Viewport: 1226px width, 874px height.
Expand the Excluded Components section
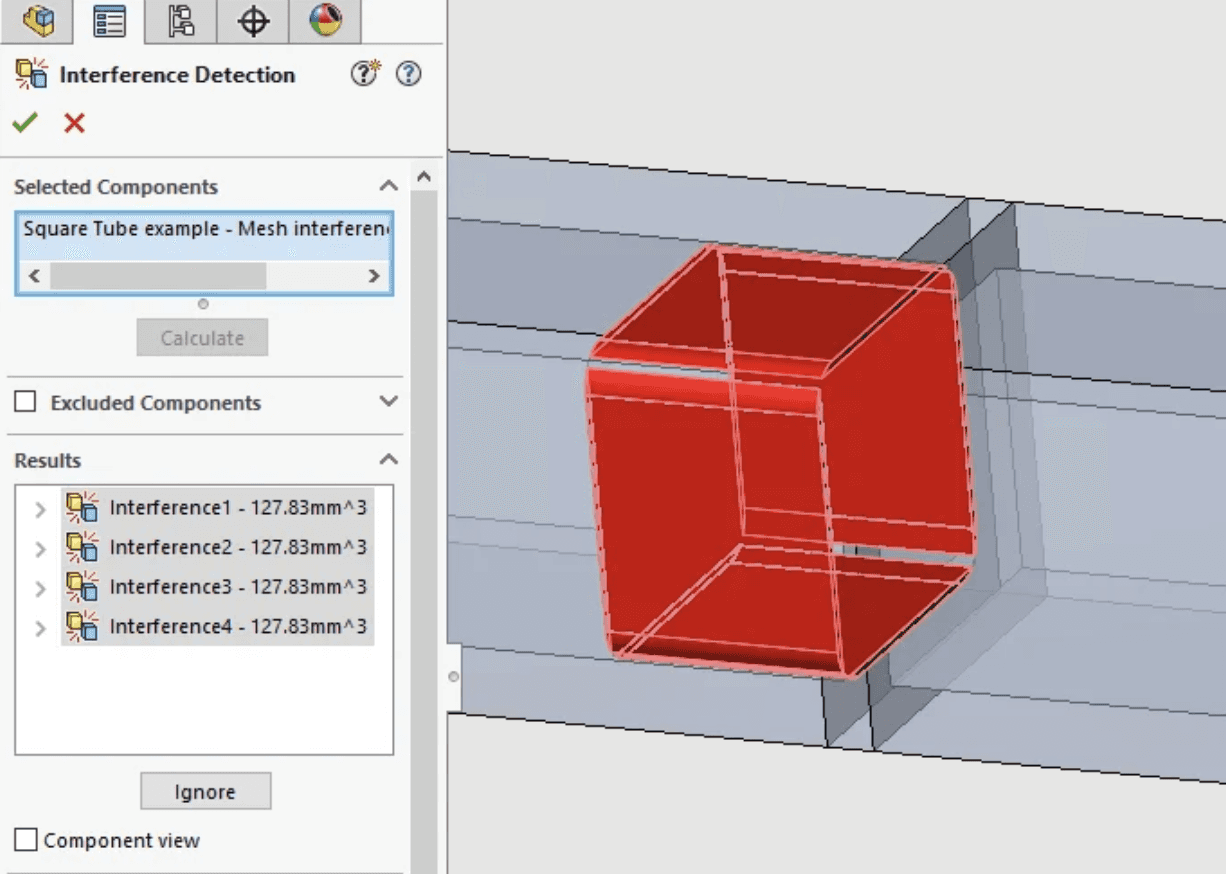pyautogui.click(x=389, y=401)
